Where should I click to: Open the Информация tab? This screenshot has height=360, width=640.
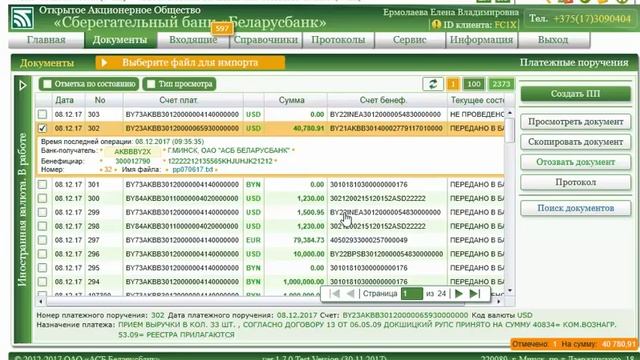[481, 40]
